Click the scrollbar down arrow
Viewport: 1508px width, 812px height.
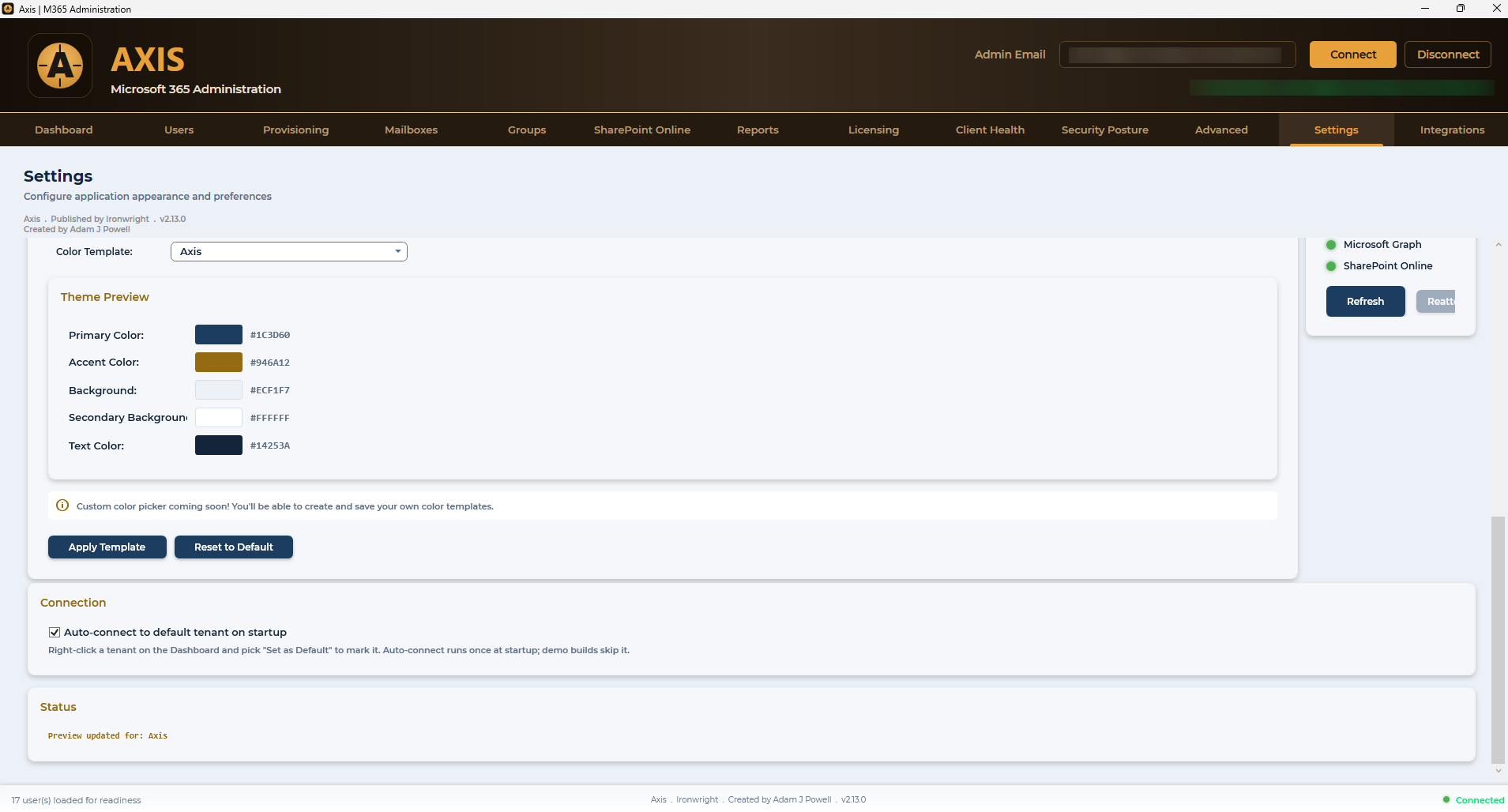pyautogui.click(x=1498, y=771)
